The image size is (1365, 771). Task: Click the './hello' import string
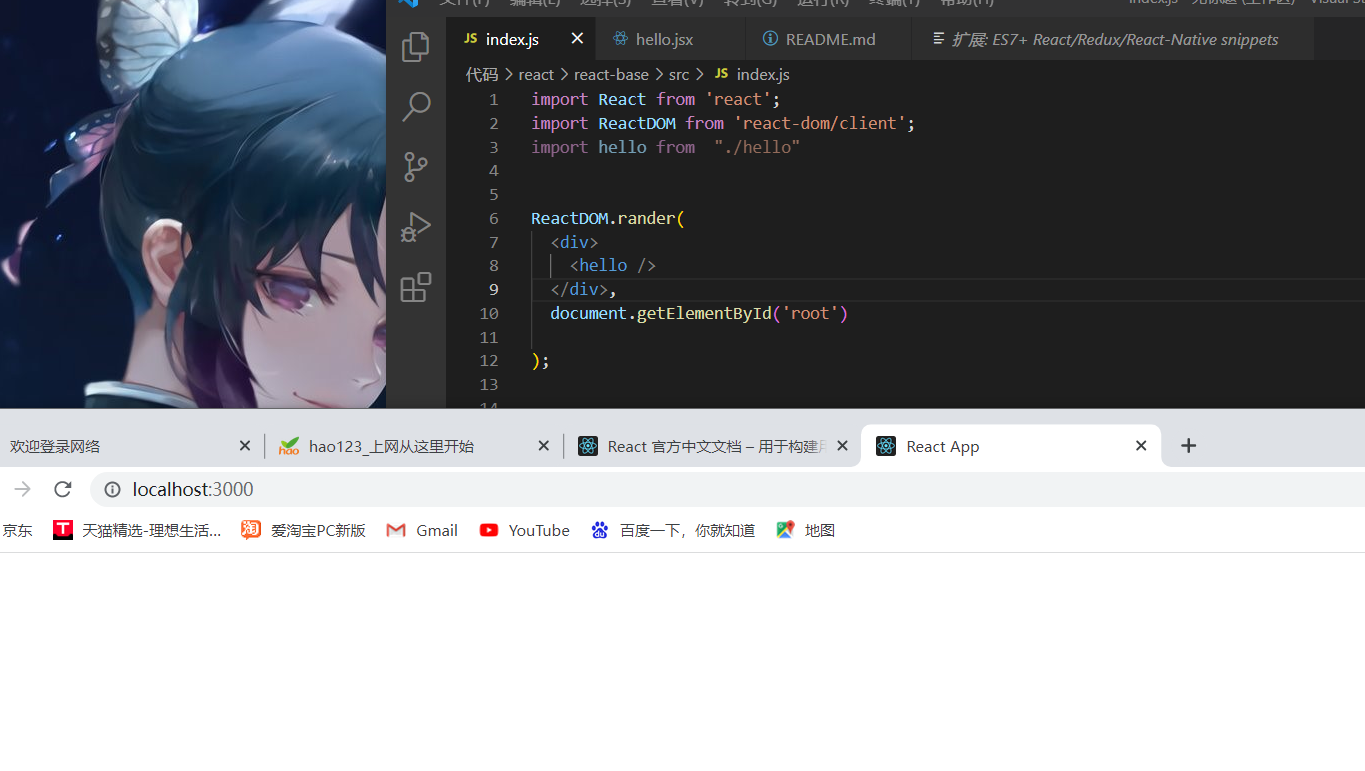(x=757, y=147)
